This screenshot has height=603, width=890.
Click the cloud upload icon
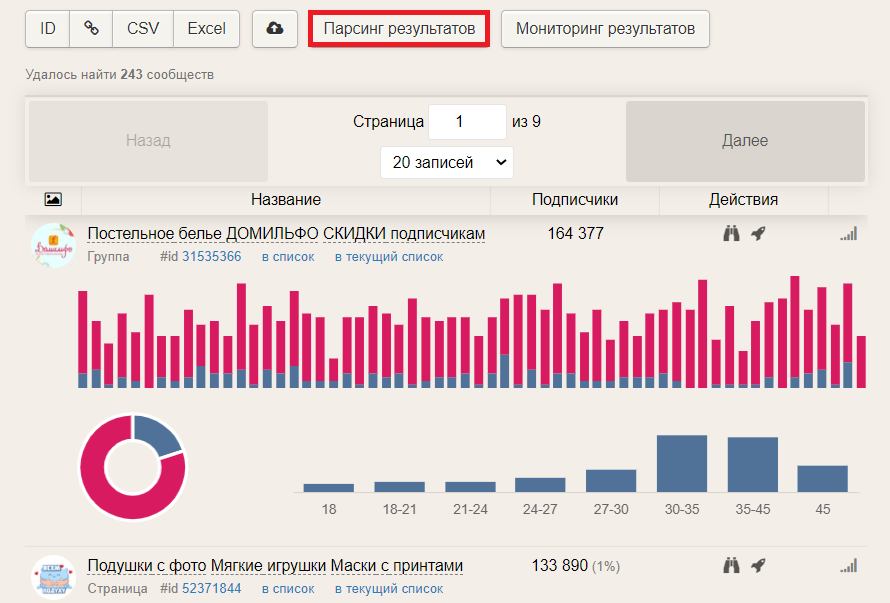(275, 29)
